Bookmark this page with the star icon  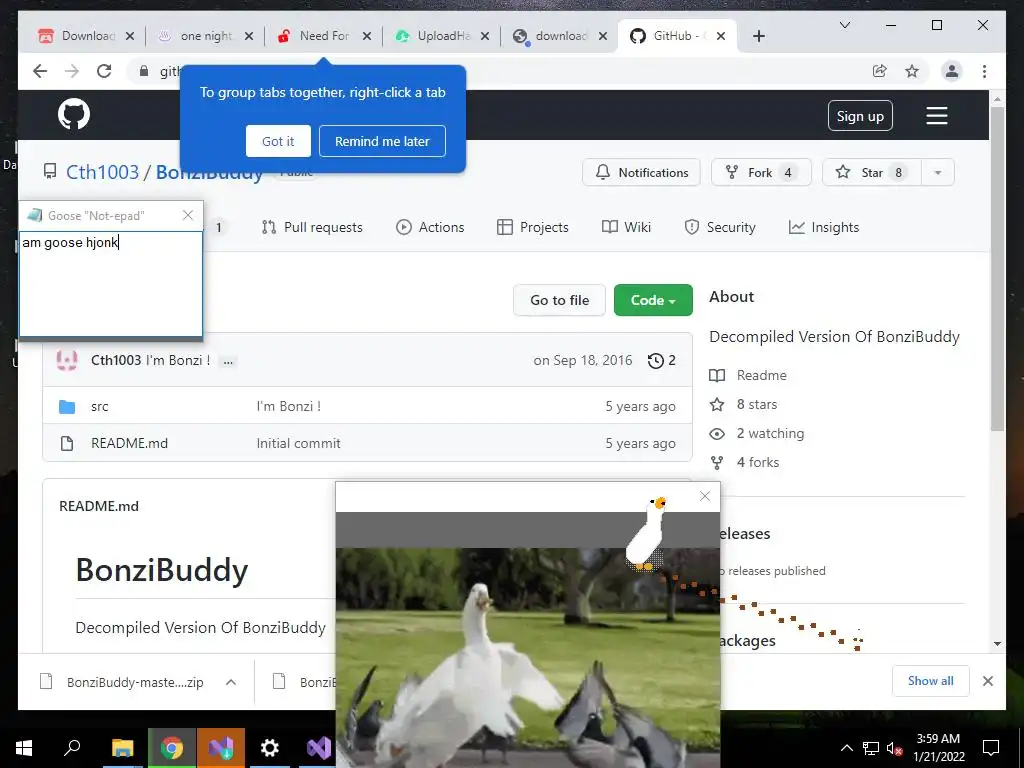tap(912, 71)
